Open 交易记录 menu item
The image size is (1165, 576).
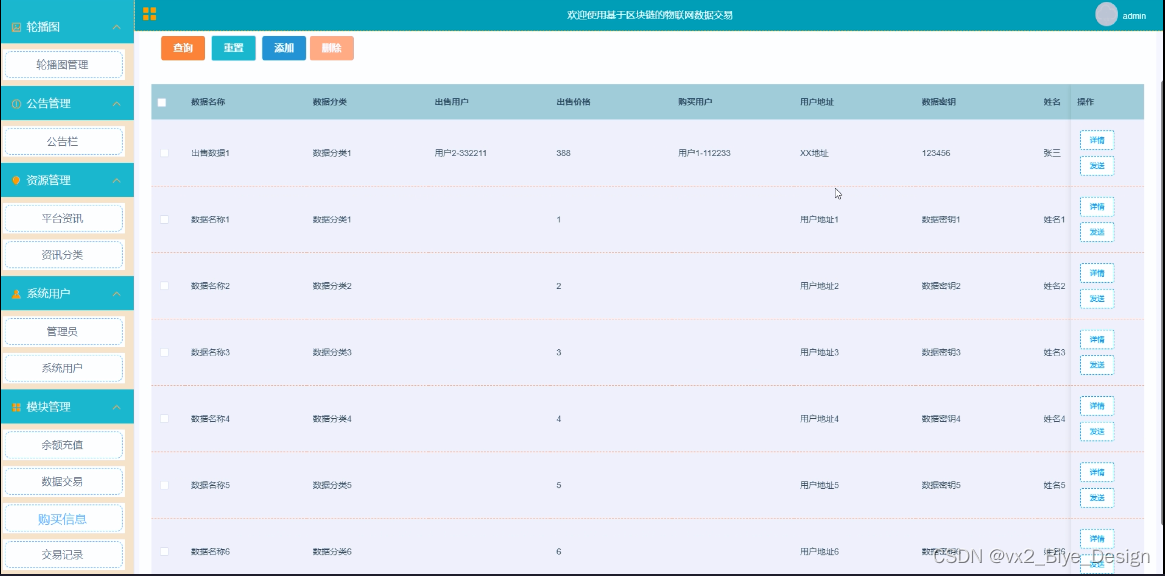[x=63, y=554]
